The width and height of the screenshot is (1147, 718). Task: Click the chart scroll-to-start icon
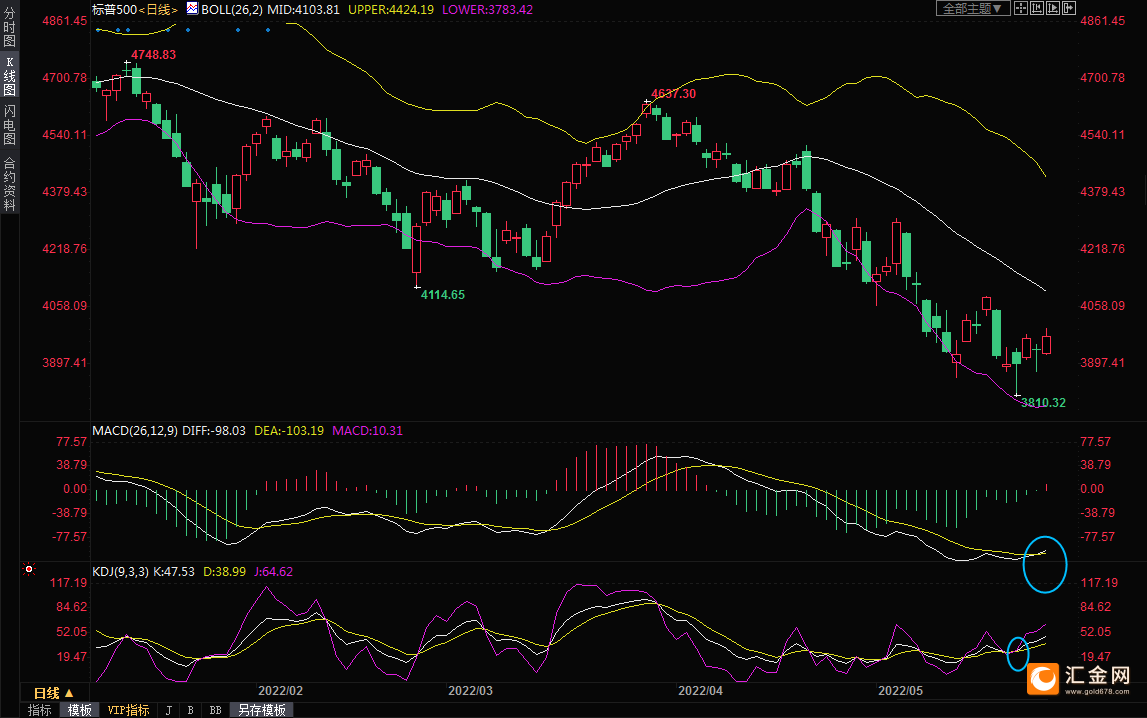[1037, 8]
